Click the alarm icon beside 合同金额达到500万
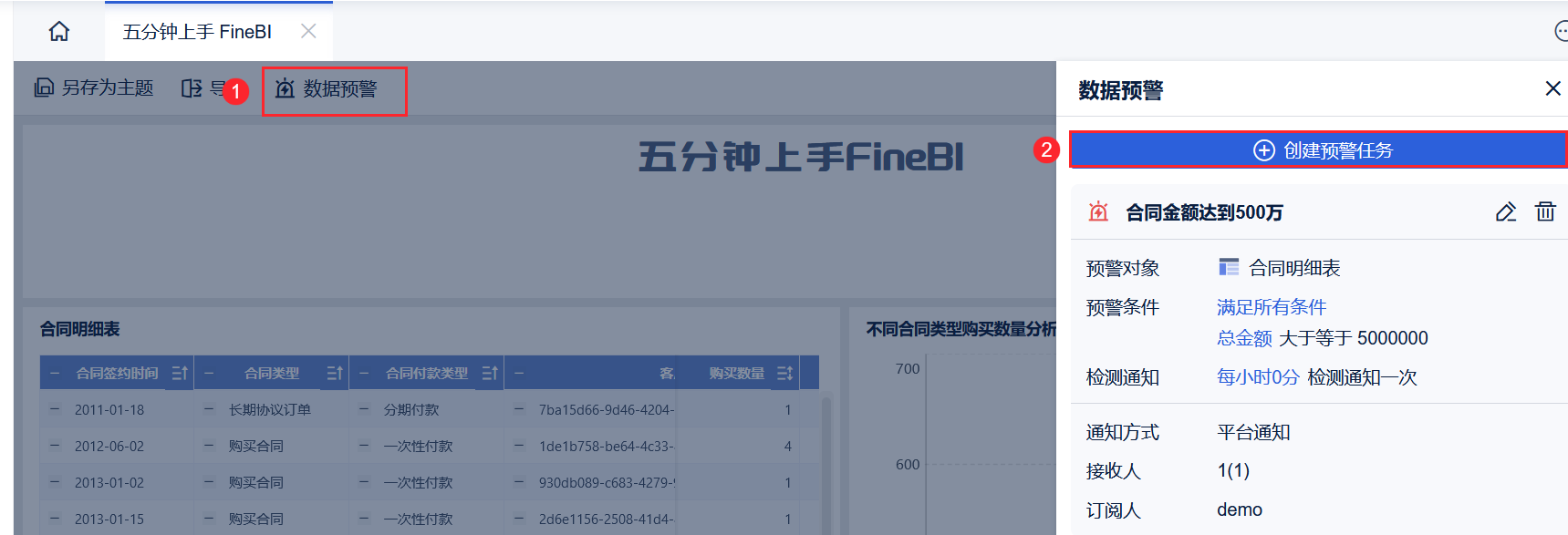This screenshot has width=1568, height=535. [x=1098, y=212]
